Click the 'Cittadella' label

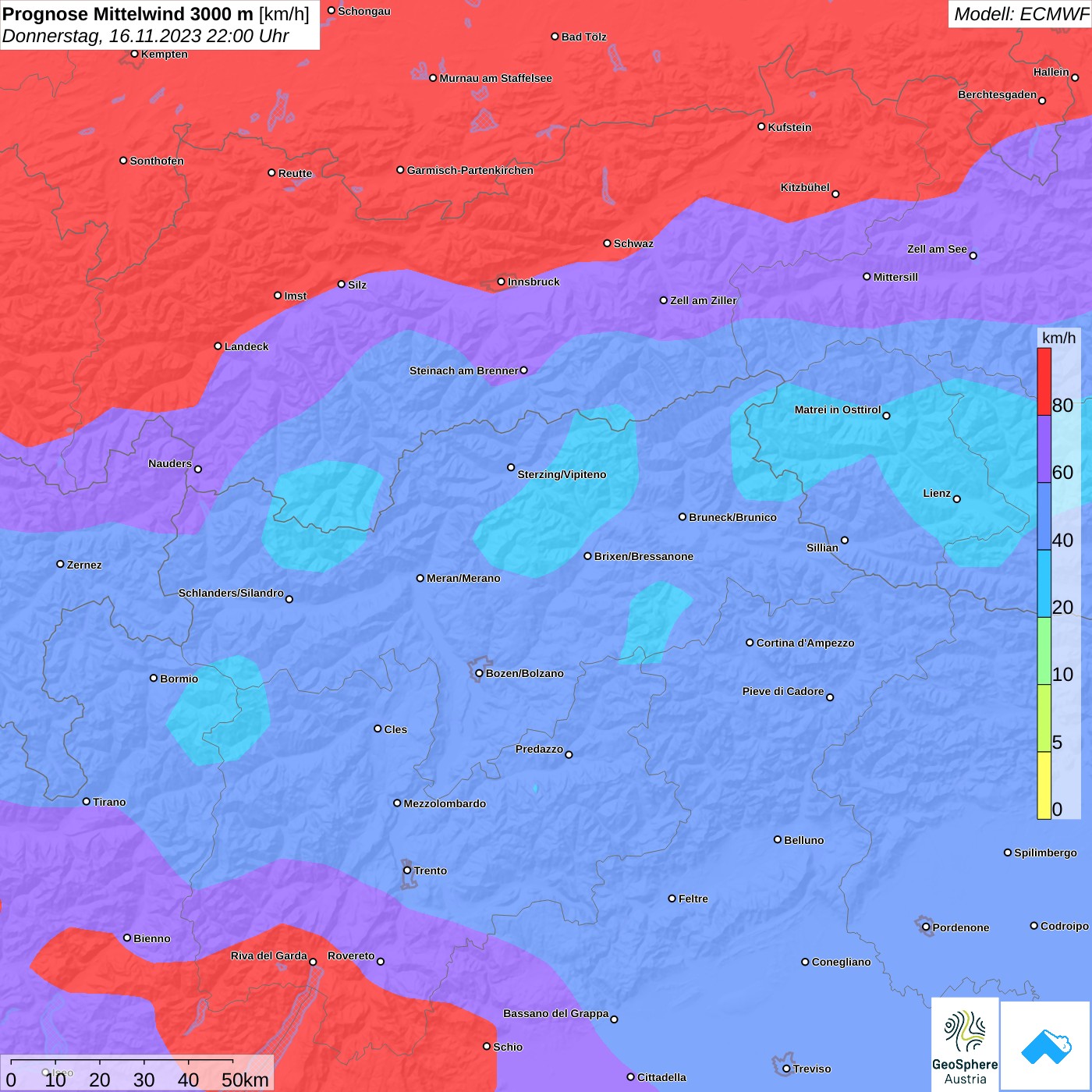662,1077
